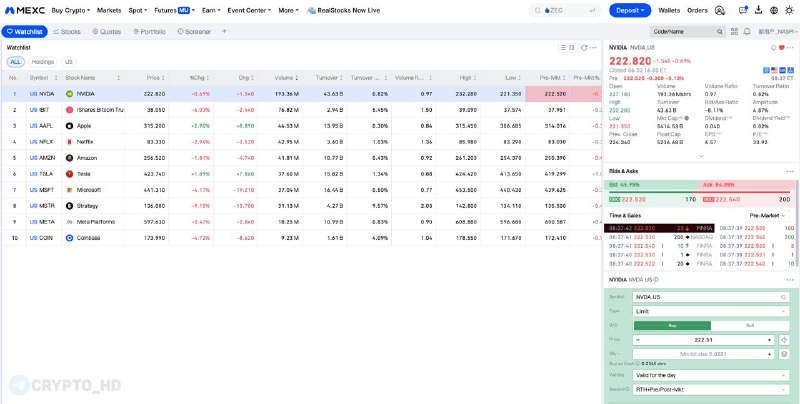This screenshot has width=800, height=404.
Task: Sort the table by Price column
Action: pyautogui.click(x=155, y=78)
